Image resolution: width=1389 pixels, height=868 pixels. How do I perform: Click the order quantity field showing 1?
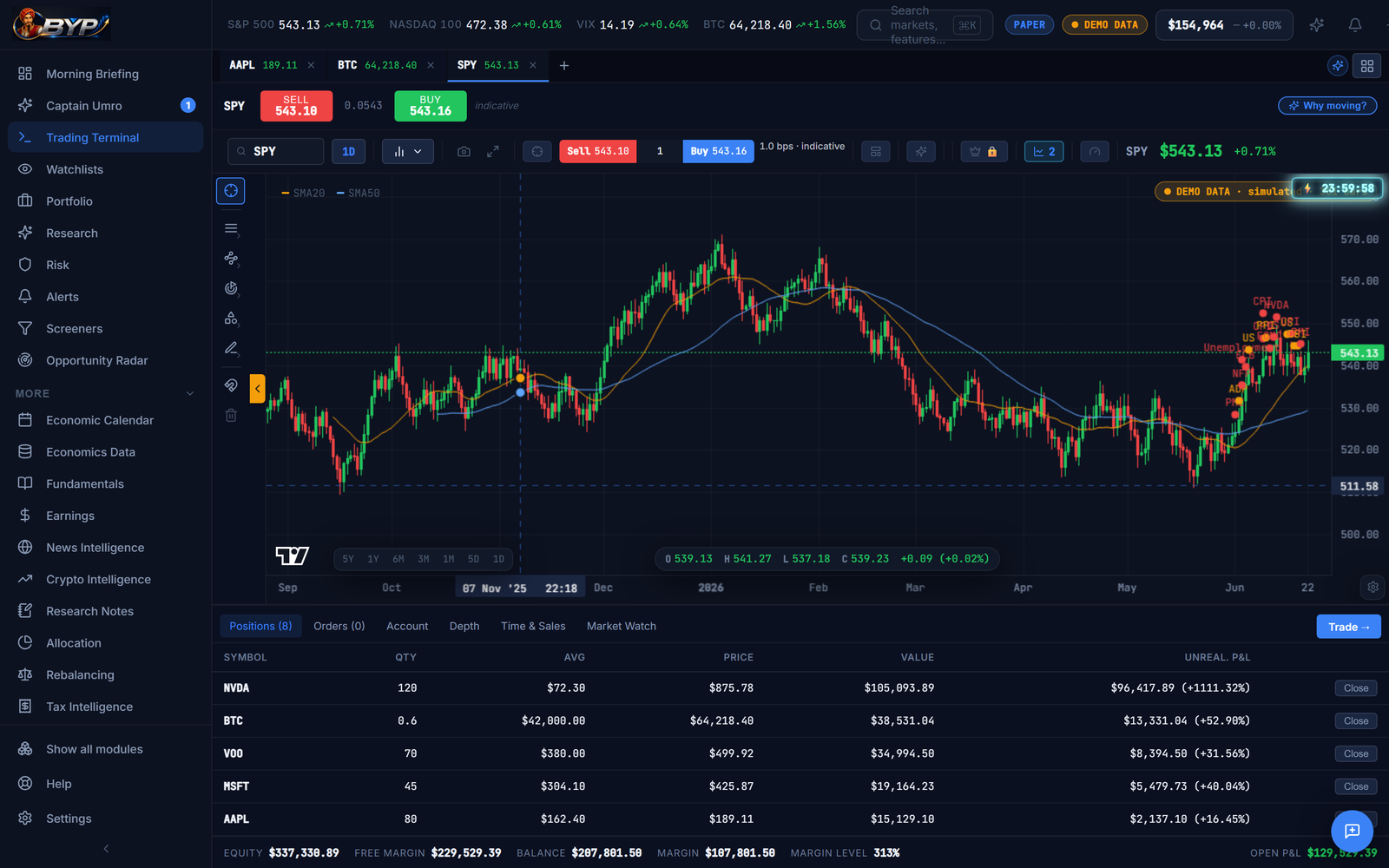[x=660, y=151]
